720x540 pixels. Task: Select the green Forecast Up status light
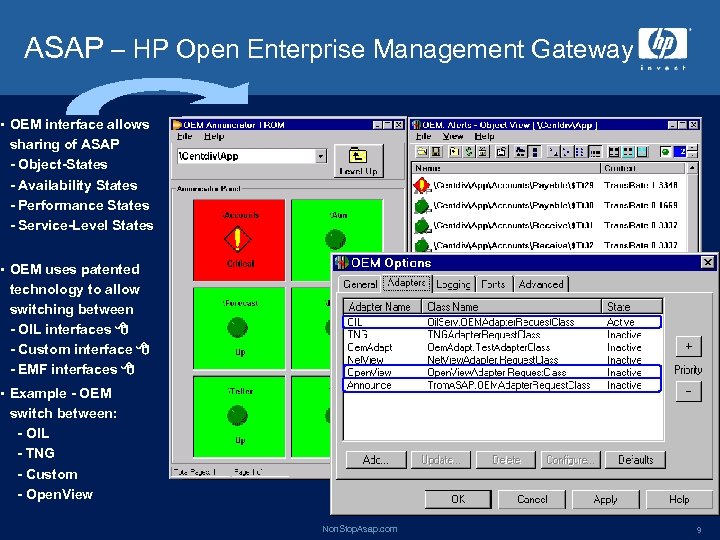238,327
